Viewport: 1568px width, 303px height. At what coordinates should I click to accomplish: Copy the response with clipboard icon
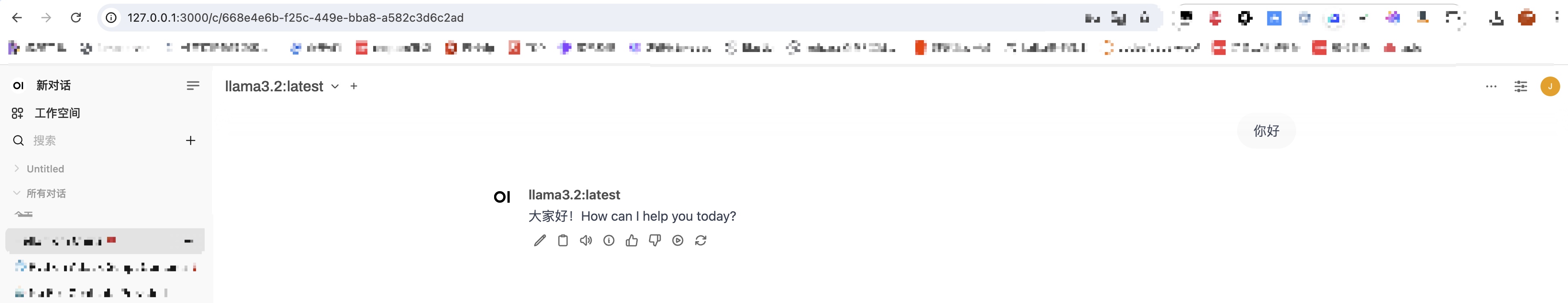coord(563,241)
